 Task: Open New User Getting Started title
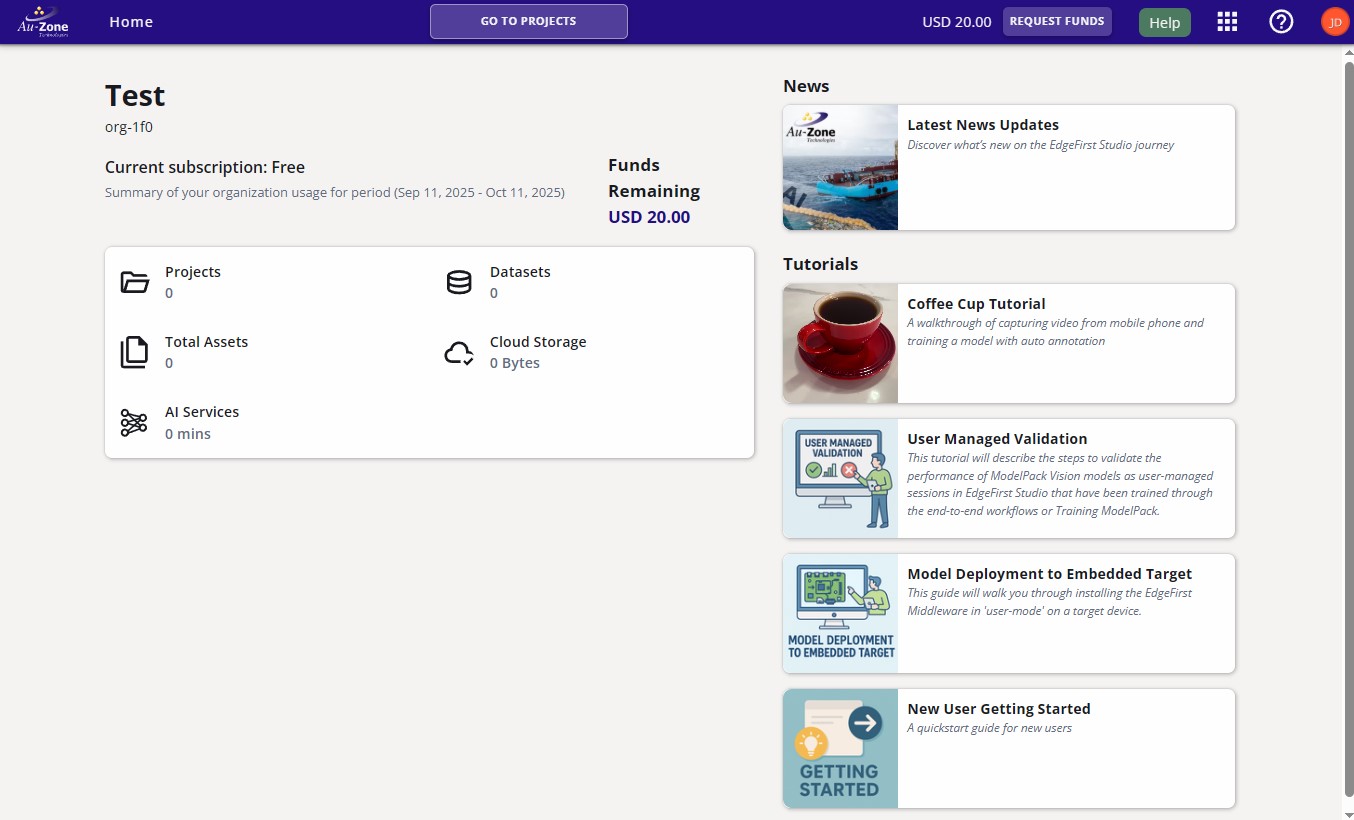[x=999, y=709]
